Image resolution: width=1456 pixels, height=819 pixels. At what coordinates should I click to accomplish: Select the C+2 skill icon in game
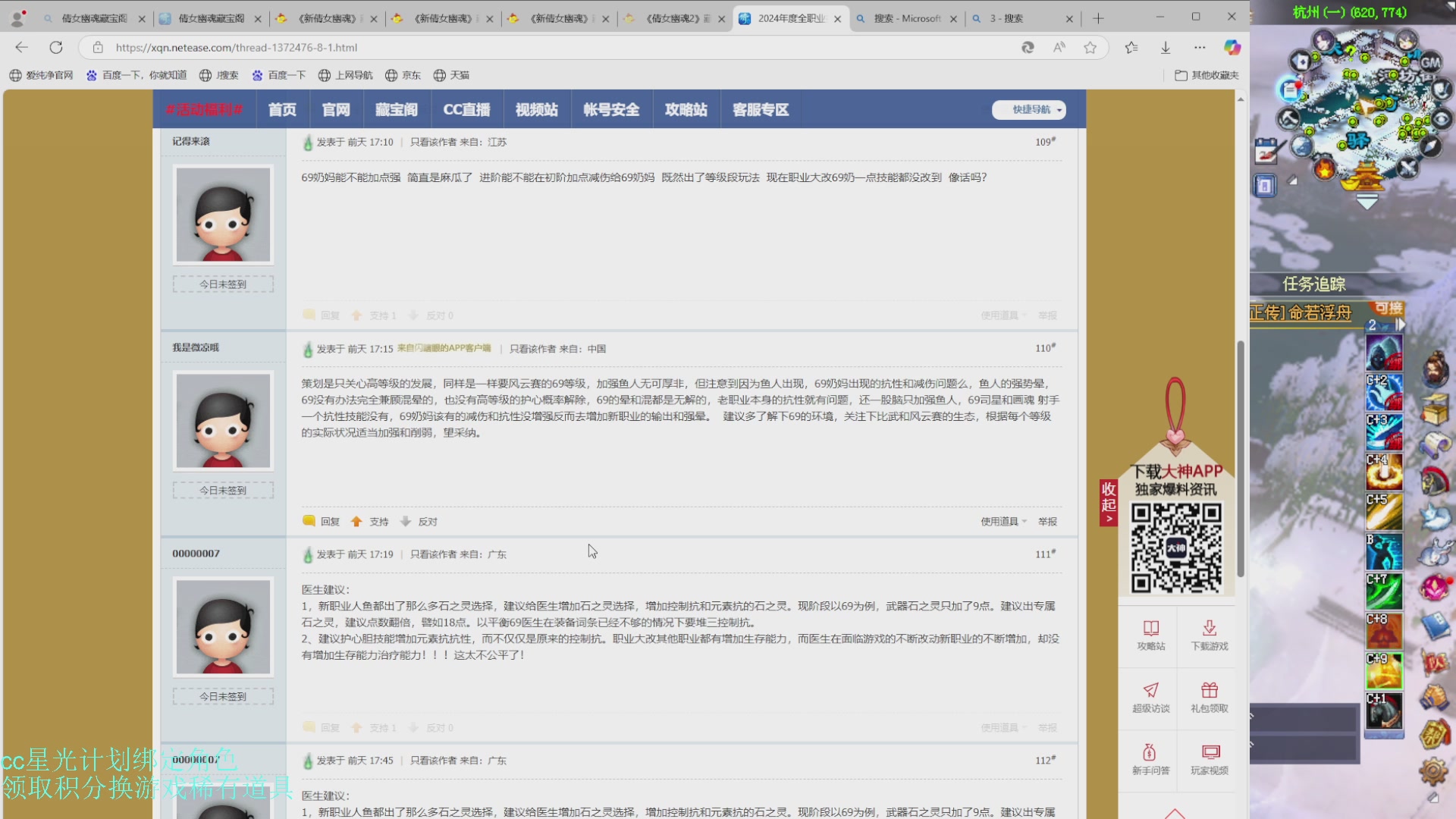coord(1384,392)
